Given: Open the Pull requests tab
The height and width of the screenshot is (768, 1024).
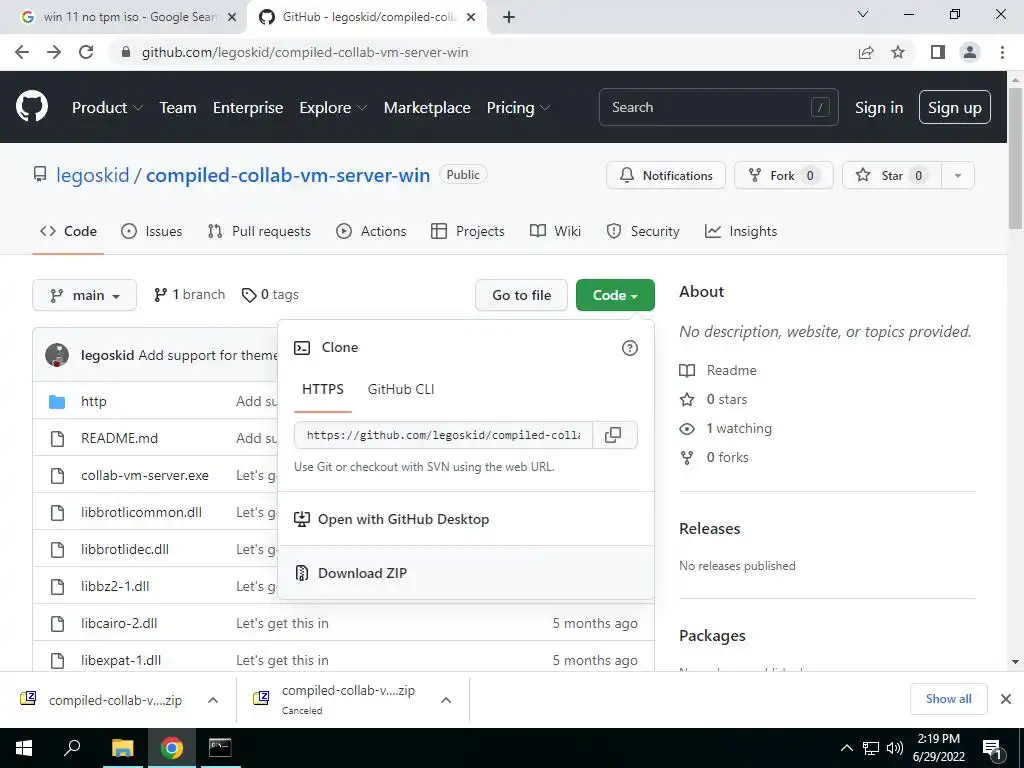Looking at the screenshot, I should point(259,231).
